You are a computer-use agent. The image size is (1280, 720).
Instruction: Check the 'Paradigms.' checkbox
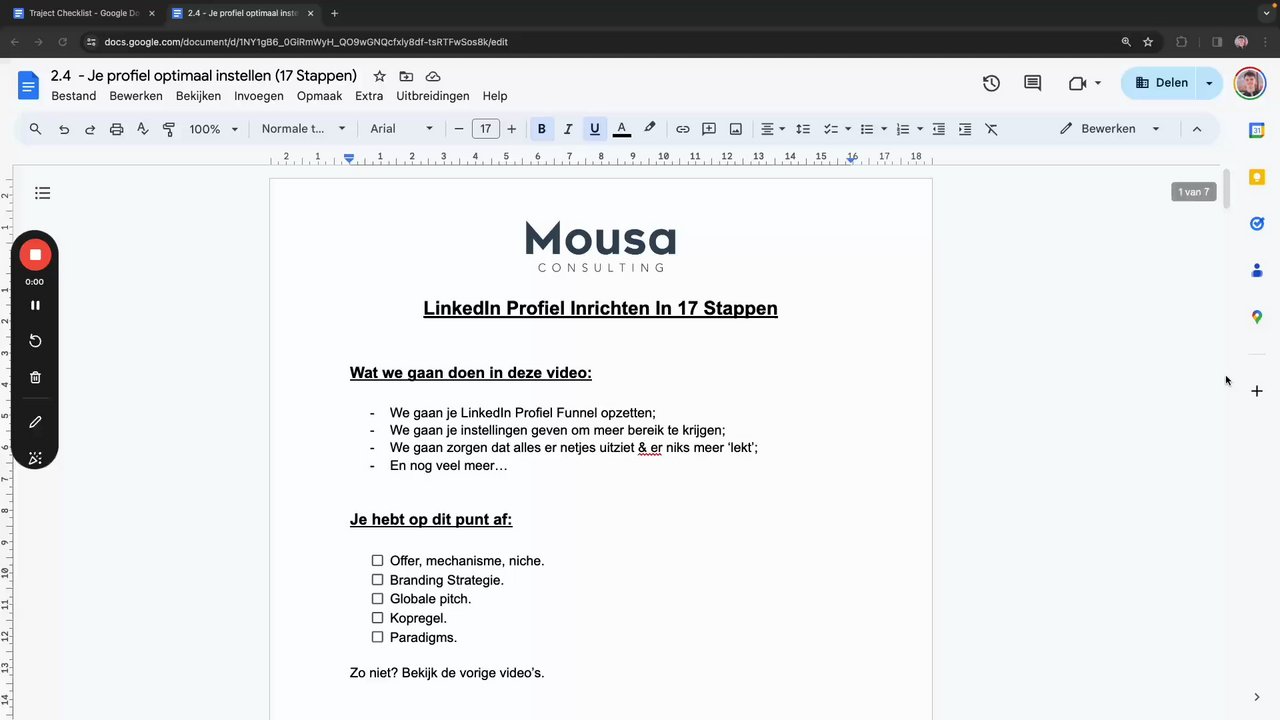click(377, 637)
